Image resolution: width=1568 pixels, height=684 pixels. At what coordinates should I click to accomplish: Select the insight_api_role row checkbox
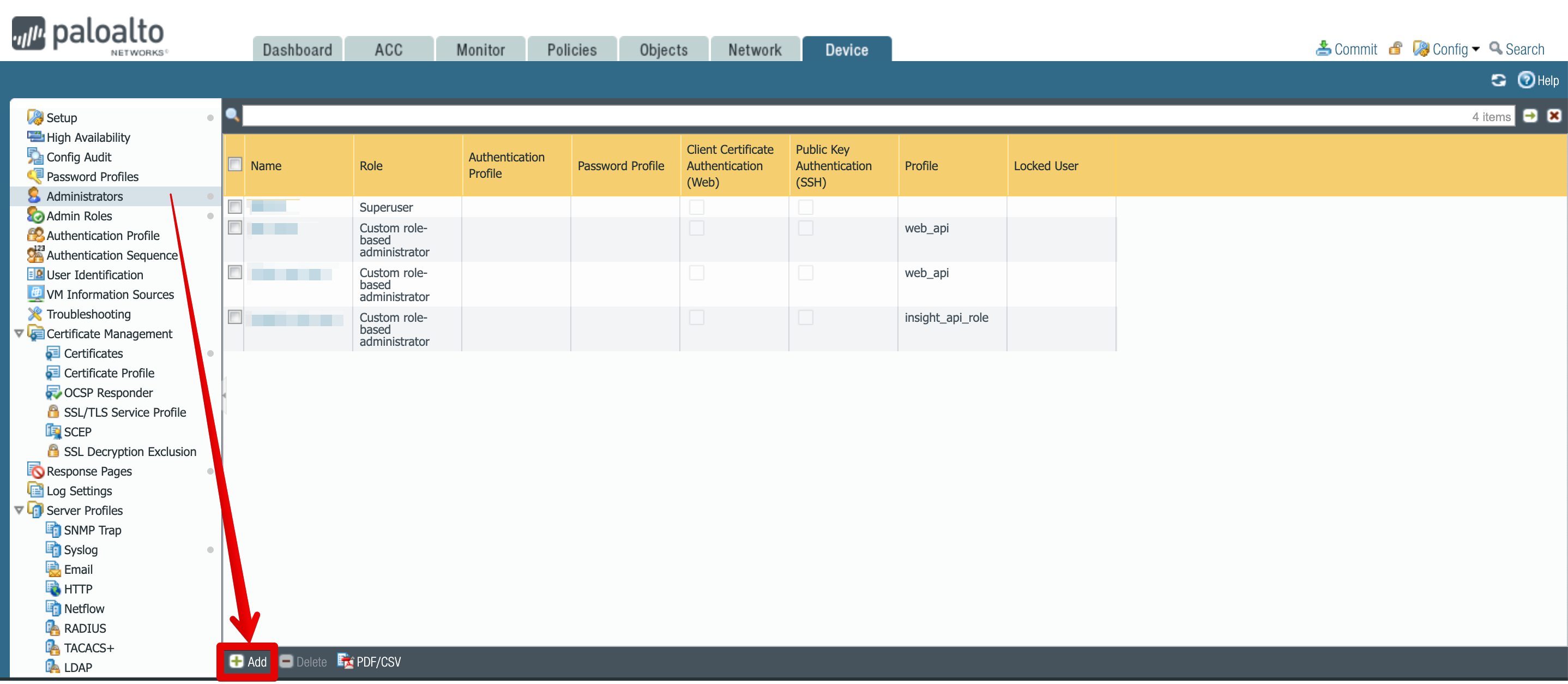coord(235,317)
